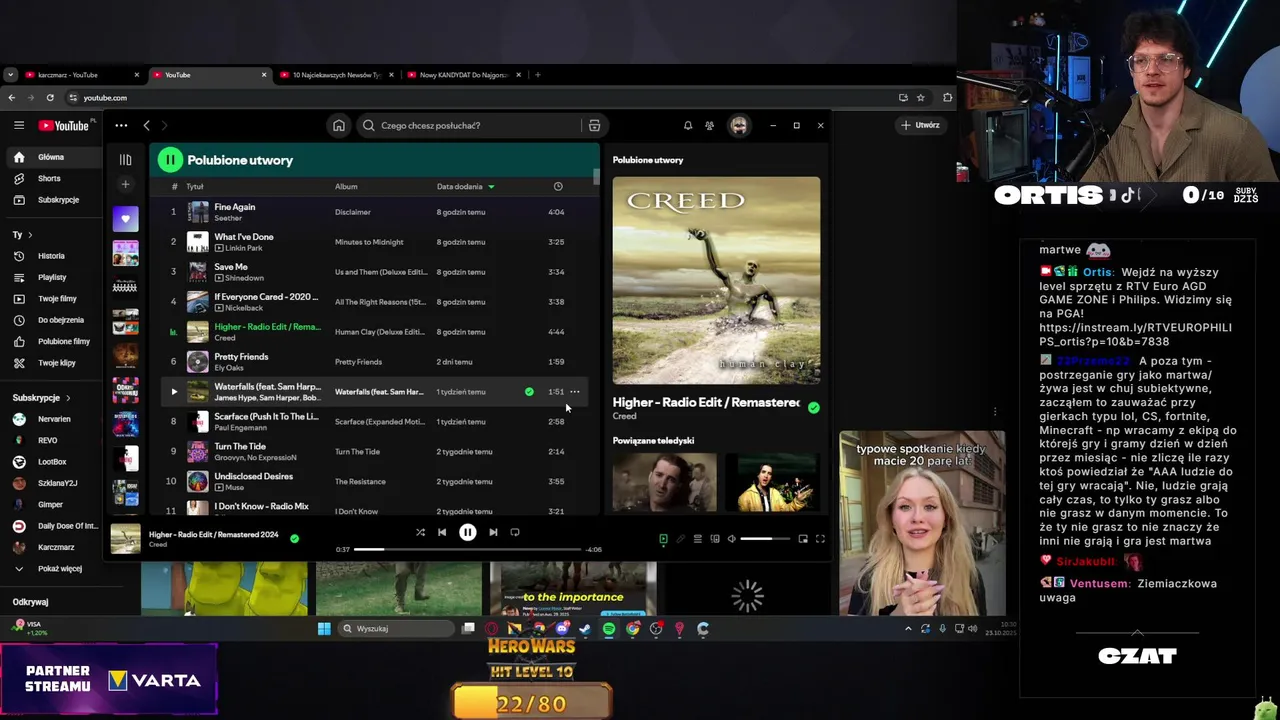Click YouTube Utwórz create button
Image resolution: width=1280 pixels, height=720 pixels.
click(920, 125)
